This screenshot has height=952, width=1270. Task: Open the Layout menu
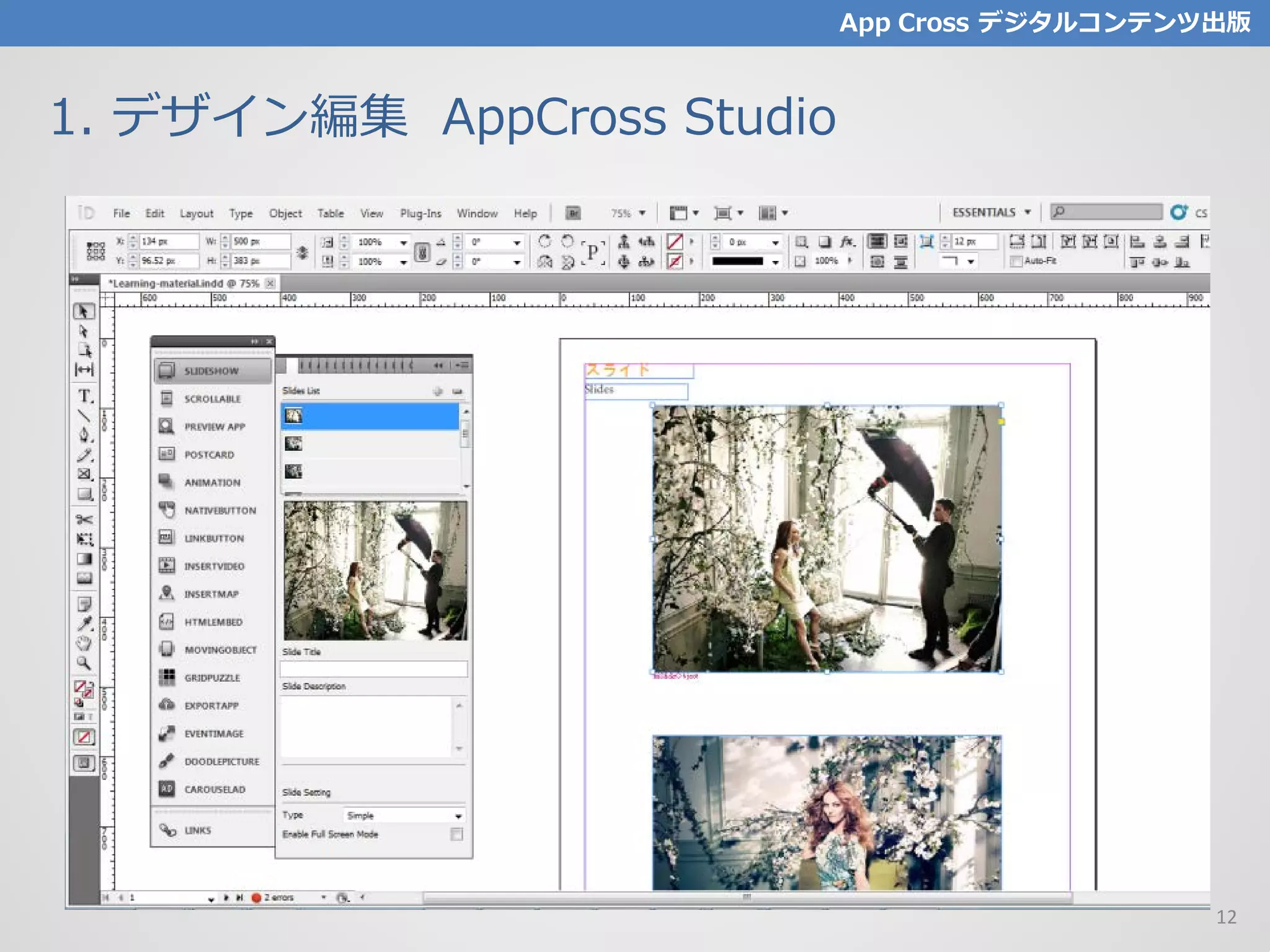(197, 213)
